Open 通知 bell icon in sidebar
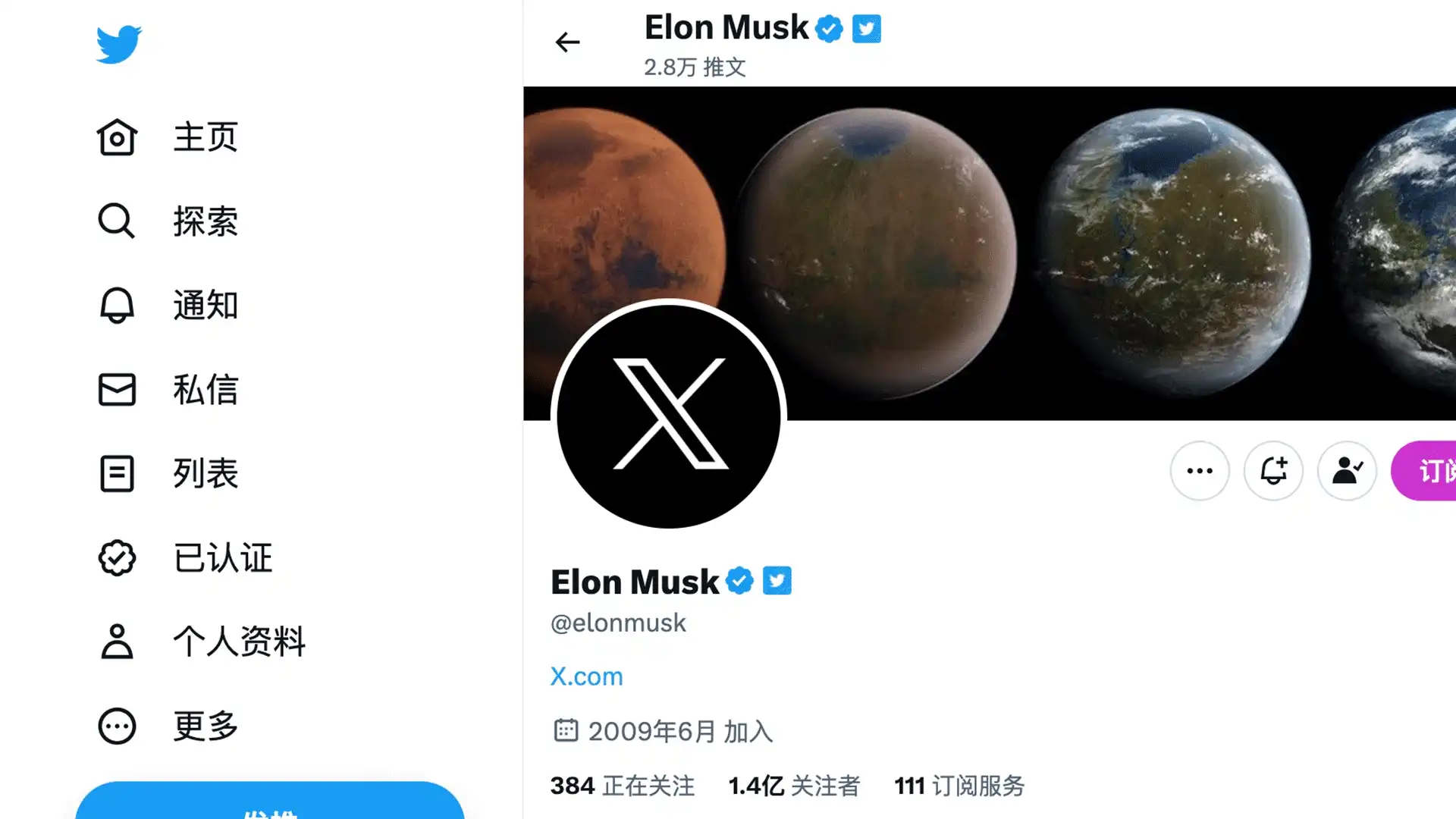 pyautogui.click(x=117, y=305)
